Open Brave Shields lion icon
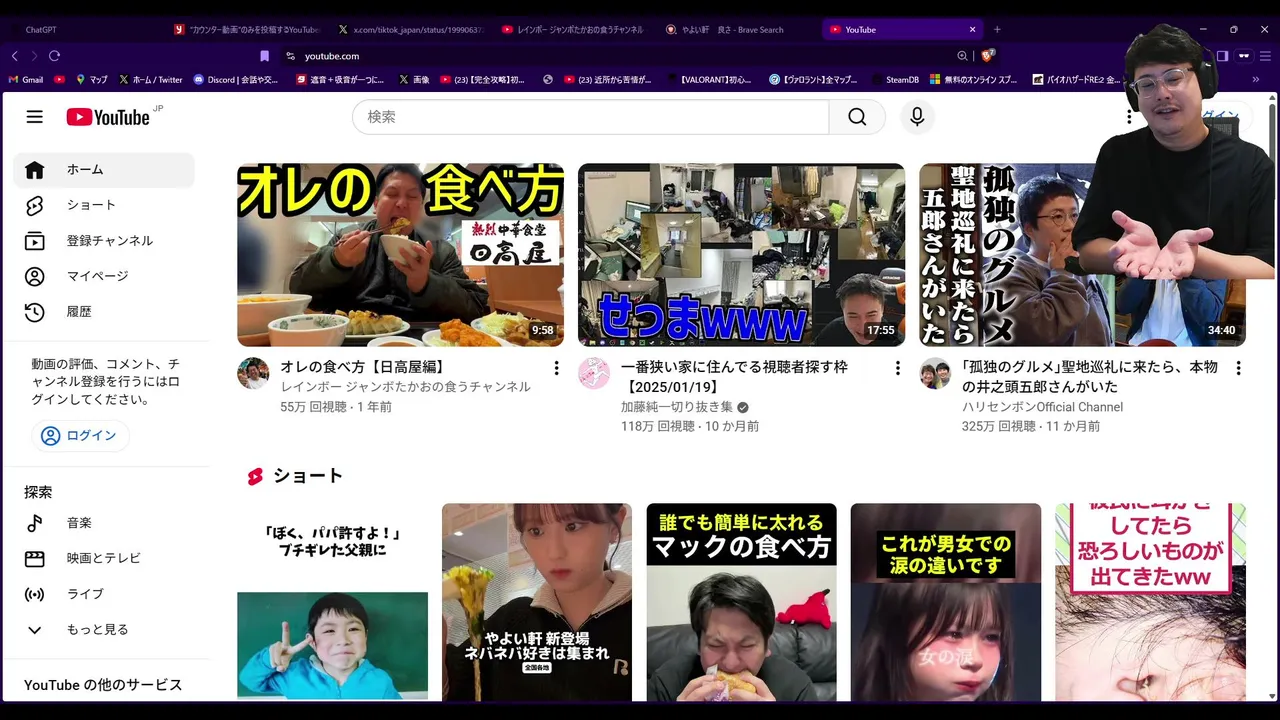Screen dimensions: 1280x720 (x=988, y=56)
